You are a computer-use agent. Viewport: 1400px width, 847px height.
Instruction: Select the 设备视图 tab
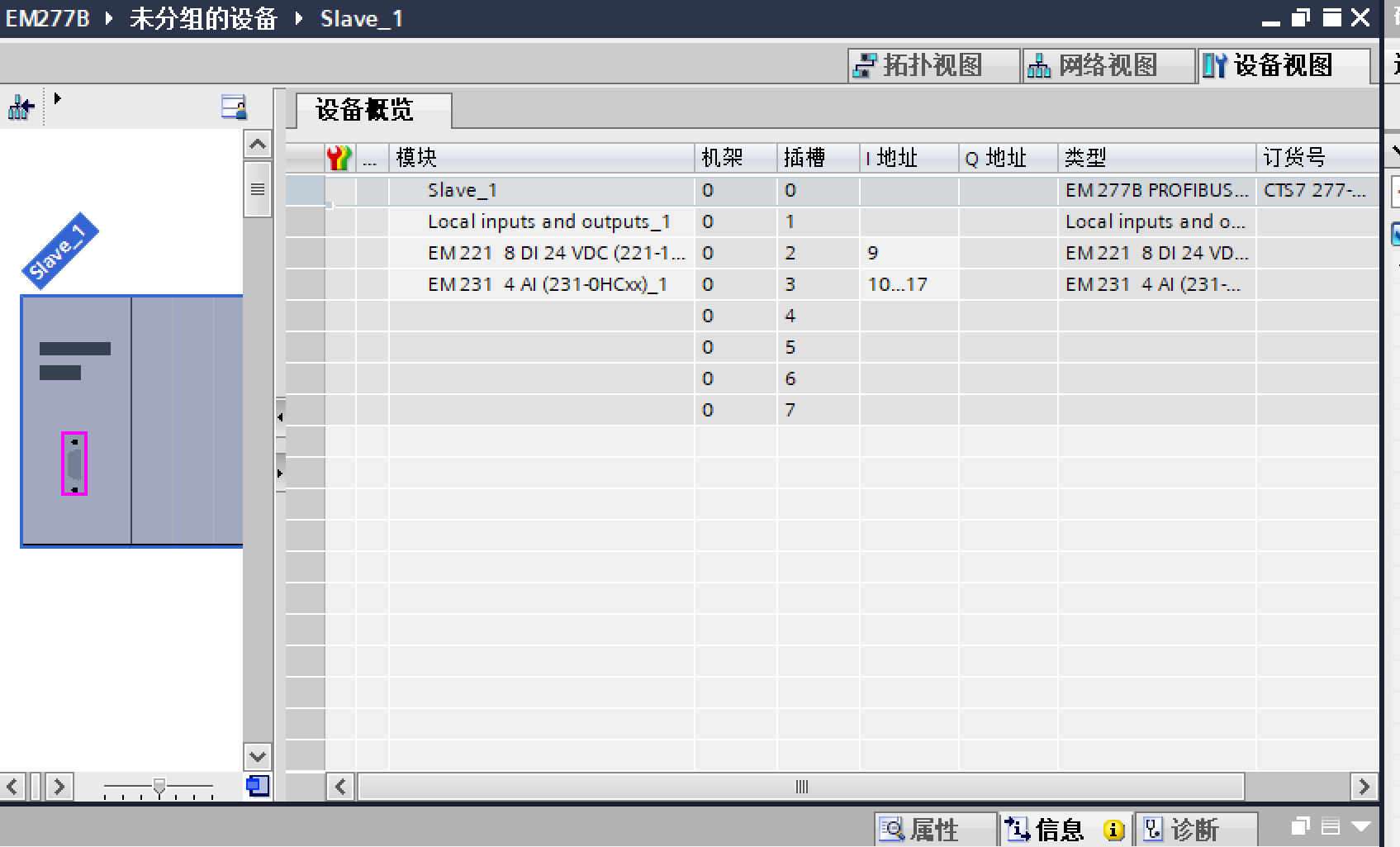click(x=1283, y=65)
